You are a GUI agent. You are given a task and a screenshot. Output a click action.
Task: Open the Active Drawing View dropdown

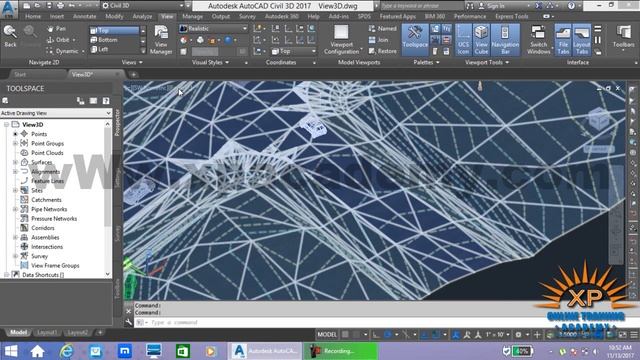[56, 113]
